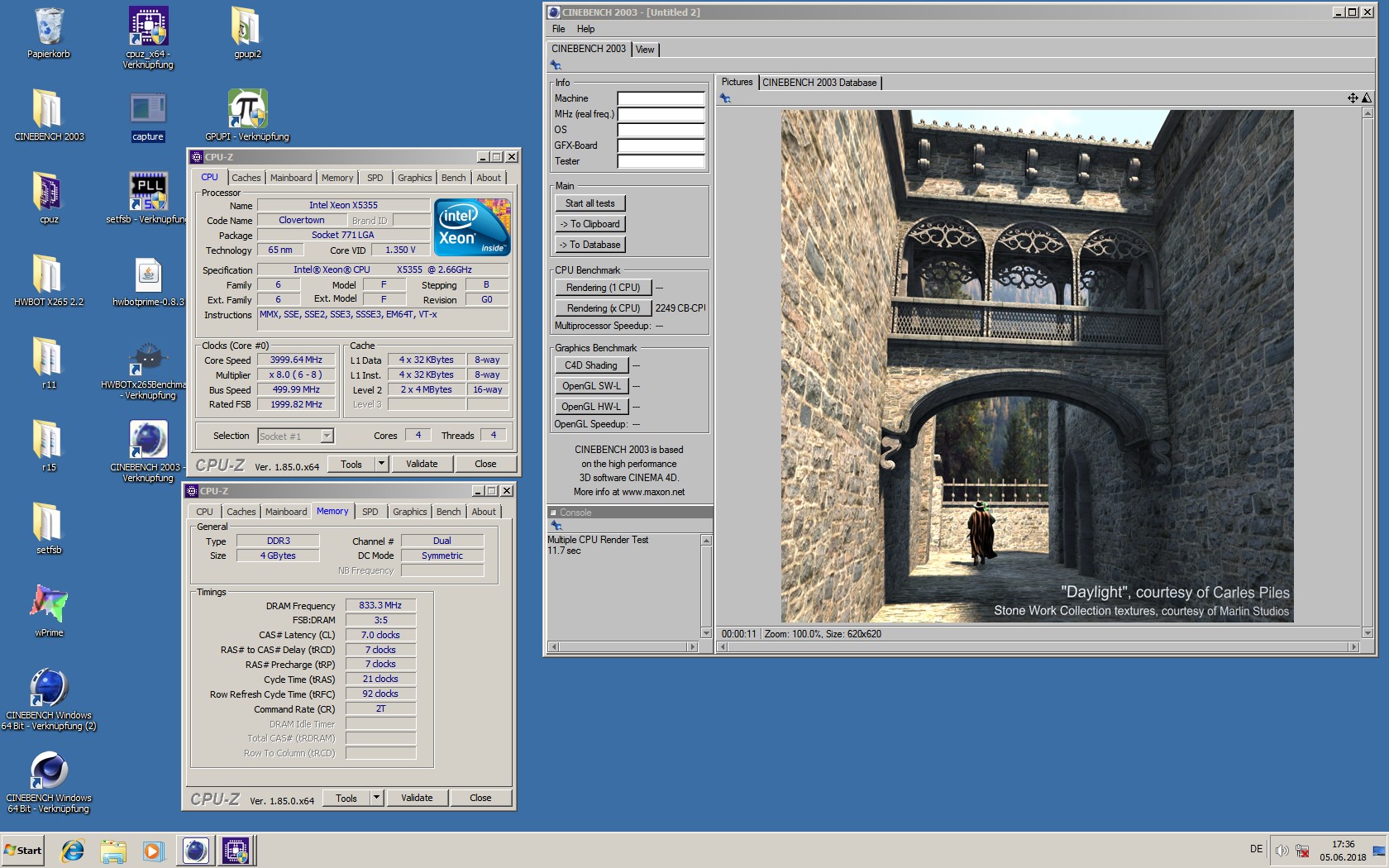Viewport: 1389px width, 868px height.
Task: Open Bench tab in the upper CPU-Z window
Action: (453, 178)
